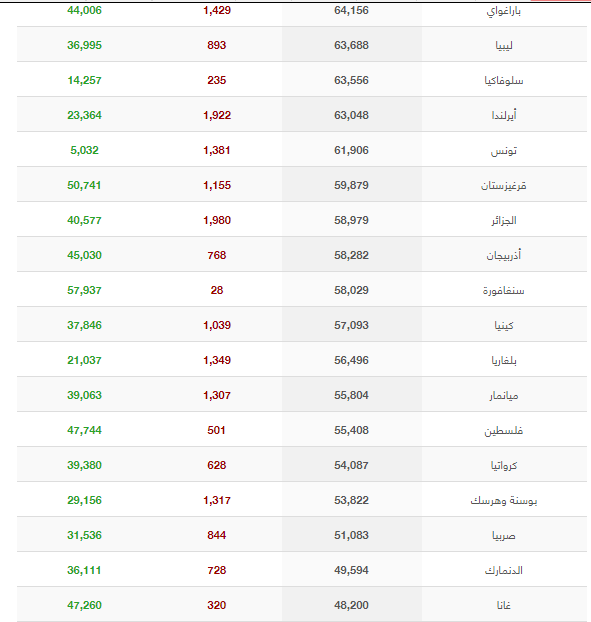The image size is (591, 622).
Task: Click ميانمار deaths value 1,307
Action: (217, 395)
